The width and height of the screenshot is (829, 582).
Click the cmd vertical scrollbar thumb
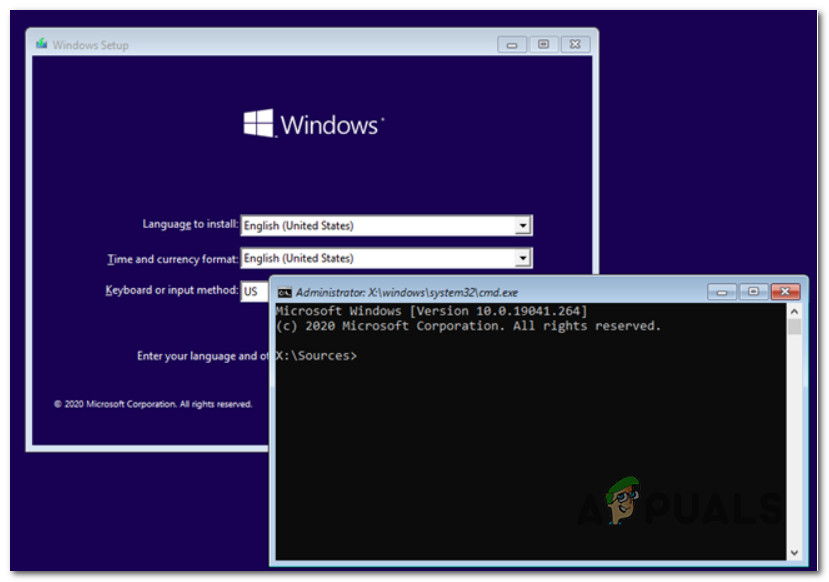(794, 326)
